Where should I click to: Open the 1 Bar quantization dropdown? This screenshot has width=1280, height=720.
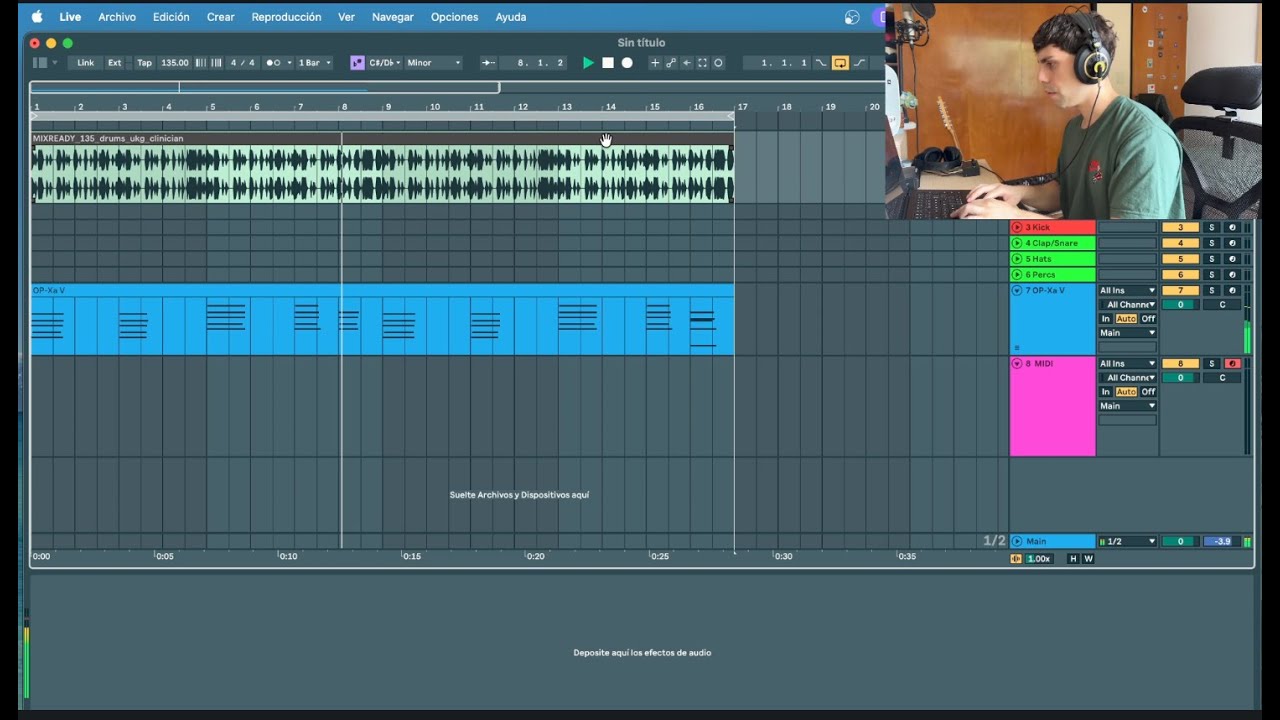tap(314, 62)
